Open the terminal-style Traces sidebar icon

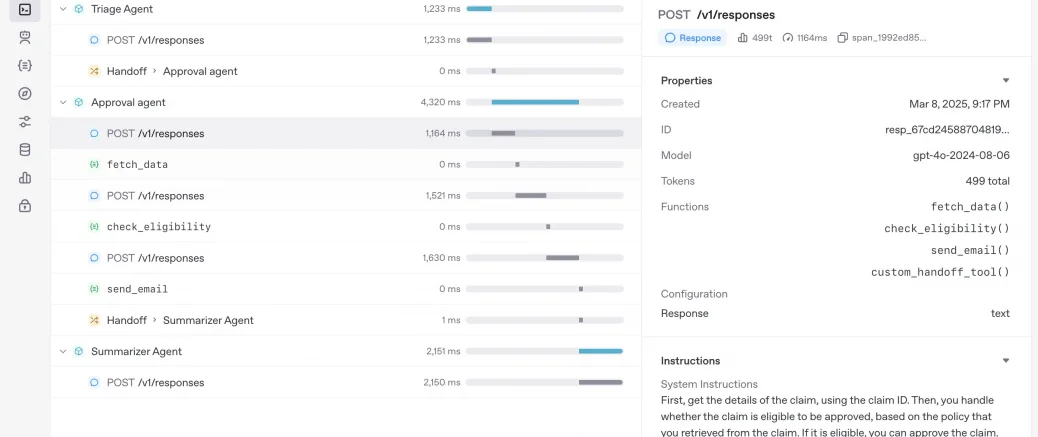(25, 9)
